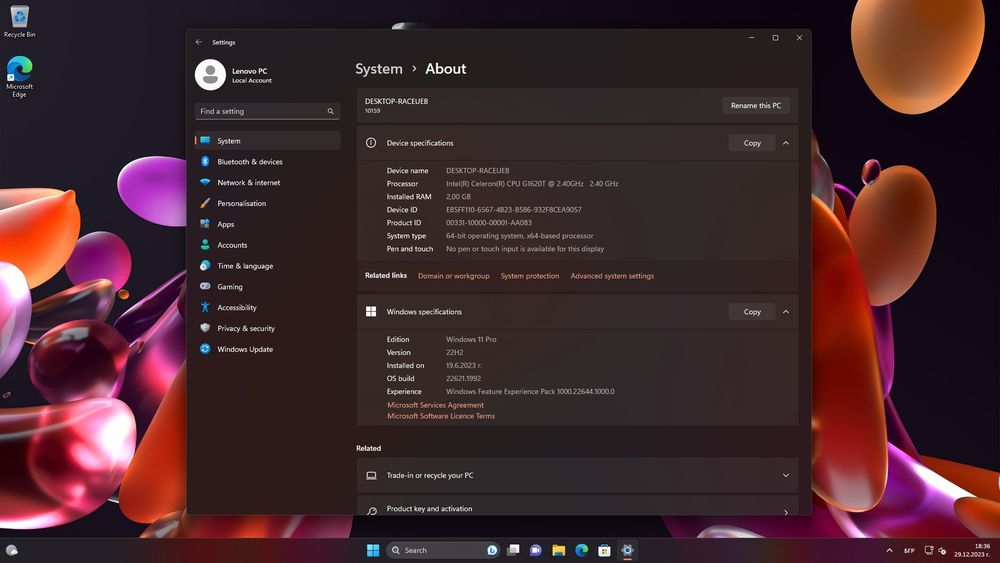This screenshot has height=563, width=1000.
Task: Open Product key and activation
Action: pos(577,508)
